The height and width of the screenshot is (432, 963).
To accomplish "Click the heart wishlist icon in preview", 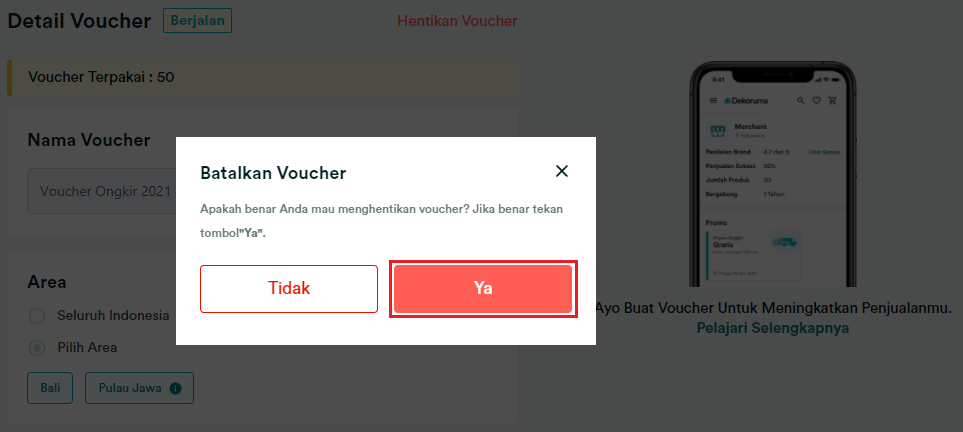I will [x=816, y=100].
